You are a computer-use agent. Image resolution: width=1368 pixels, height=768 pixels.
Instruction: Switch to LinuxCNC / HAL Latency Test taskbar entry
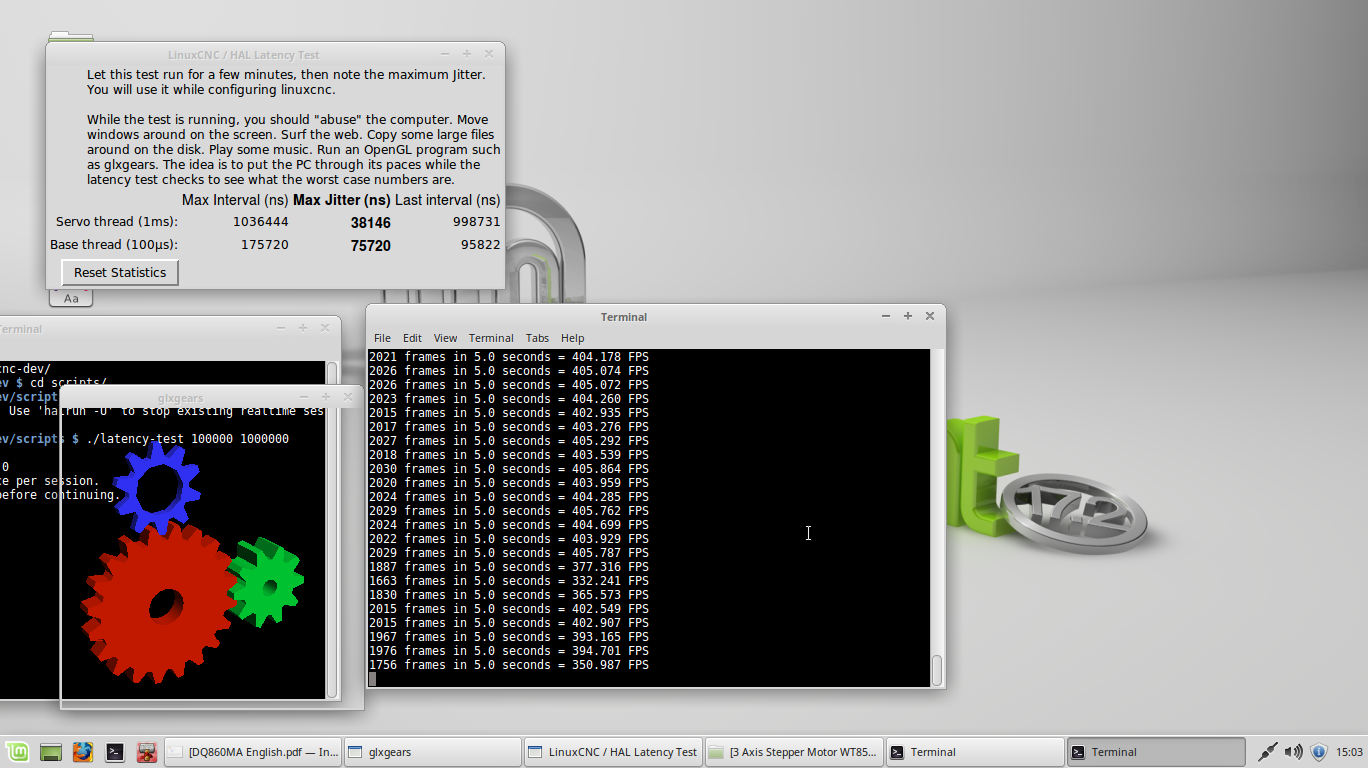[613, 752]
